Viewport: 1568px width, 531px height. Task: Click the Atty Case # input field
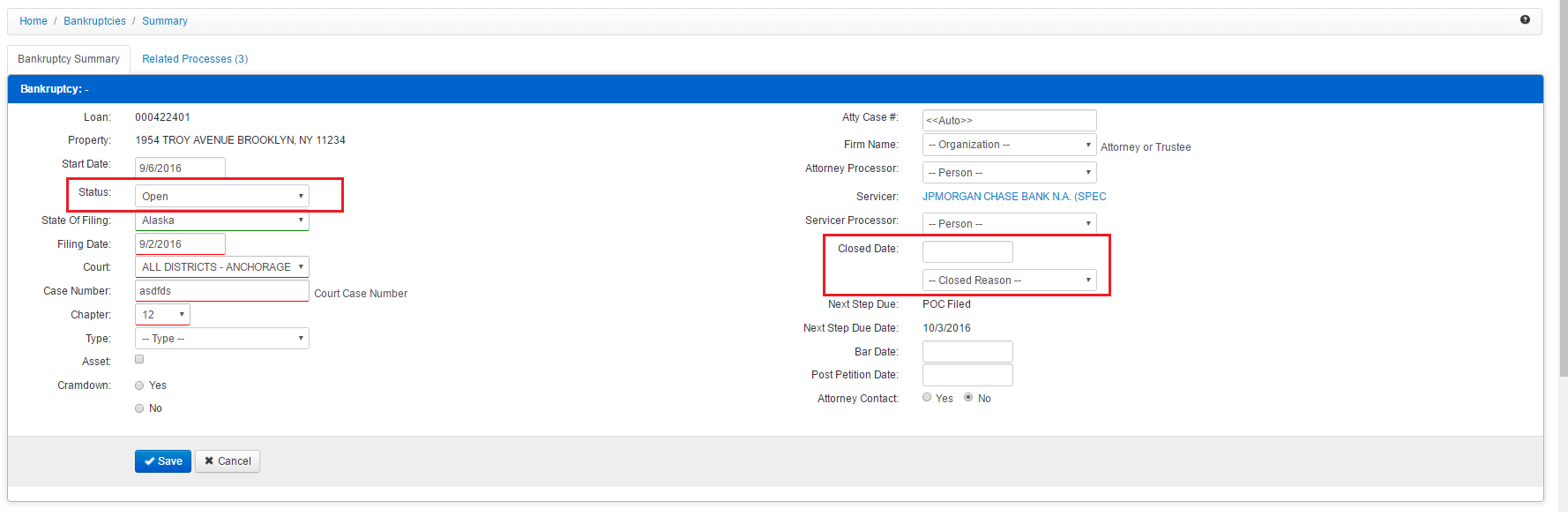point(1010,120)
